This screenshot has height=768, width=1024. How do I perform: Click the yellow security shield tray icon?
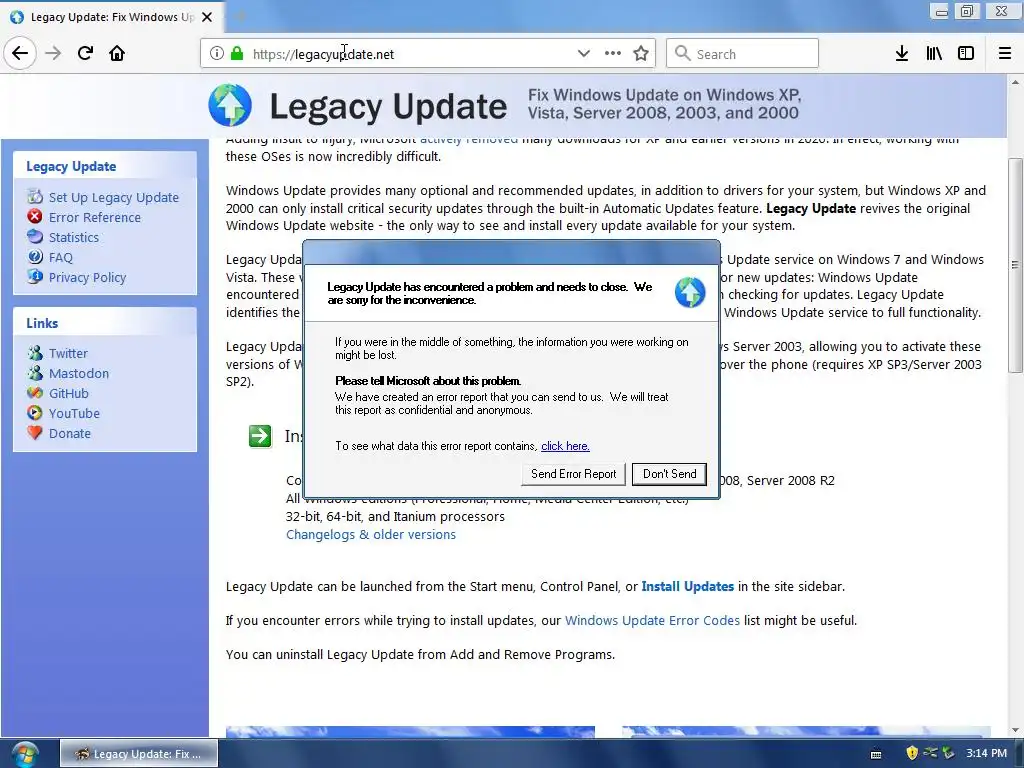[912, 753]
